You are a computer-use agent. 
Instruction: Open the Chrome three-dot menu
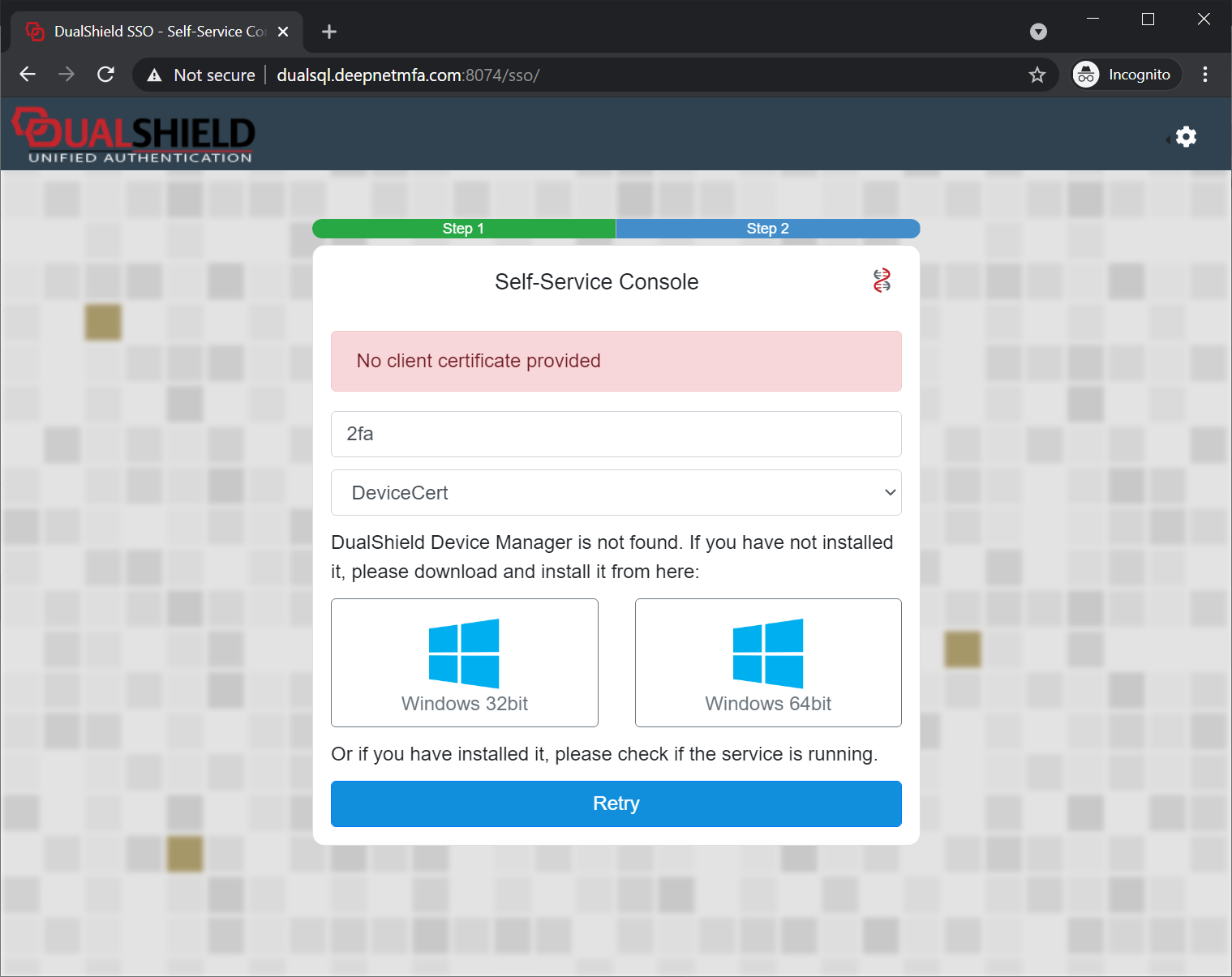pos(1205,75)
